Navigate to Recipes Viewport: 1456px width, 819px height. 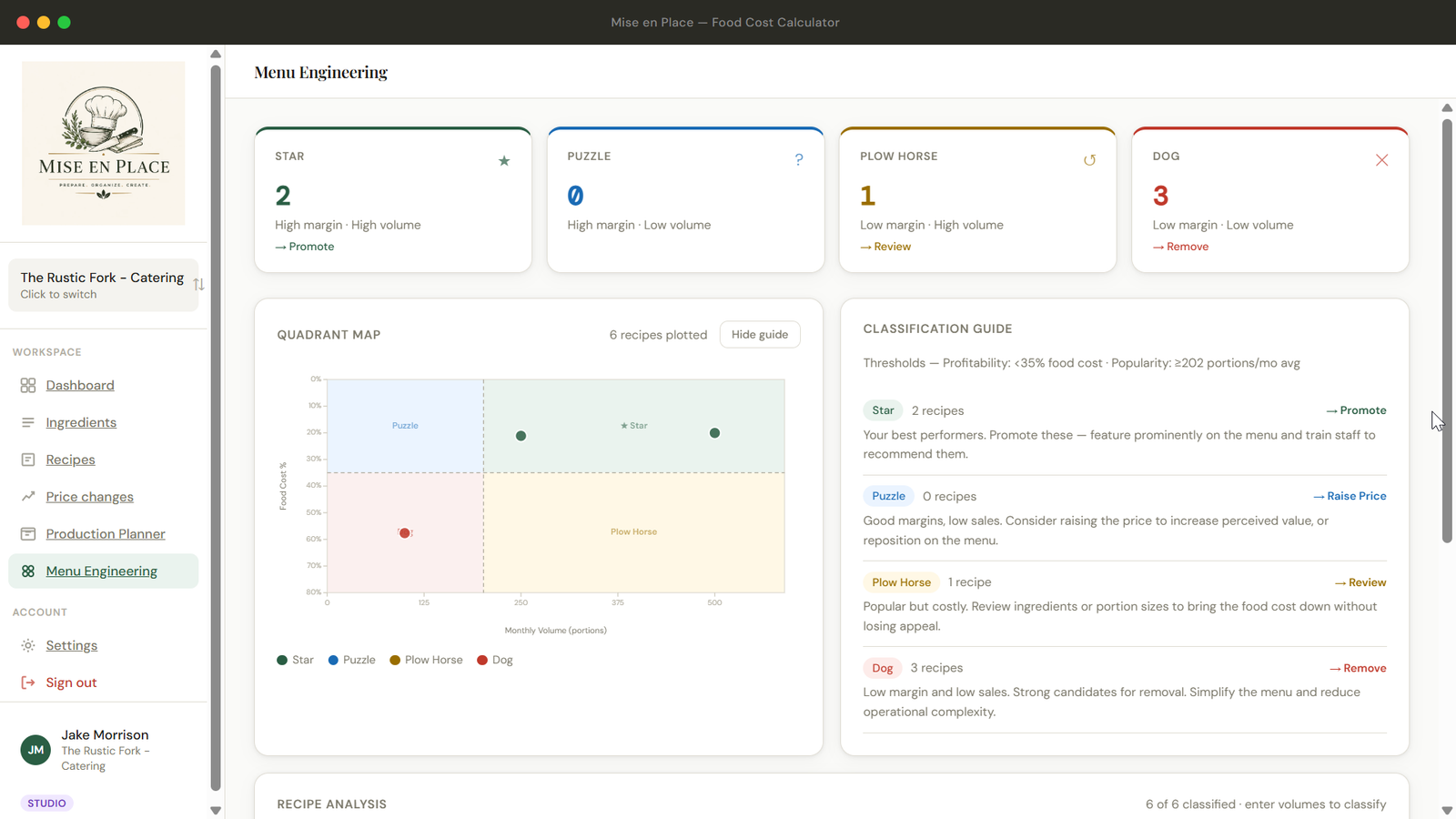pos(71,460)
